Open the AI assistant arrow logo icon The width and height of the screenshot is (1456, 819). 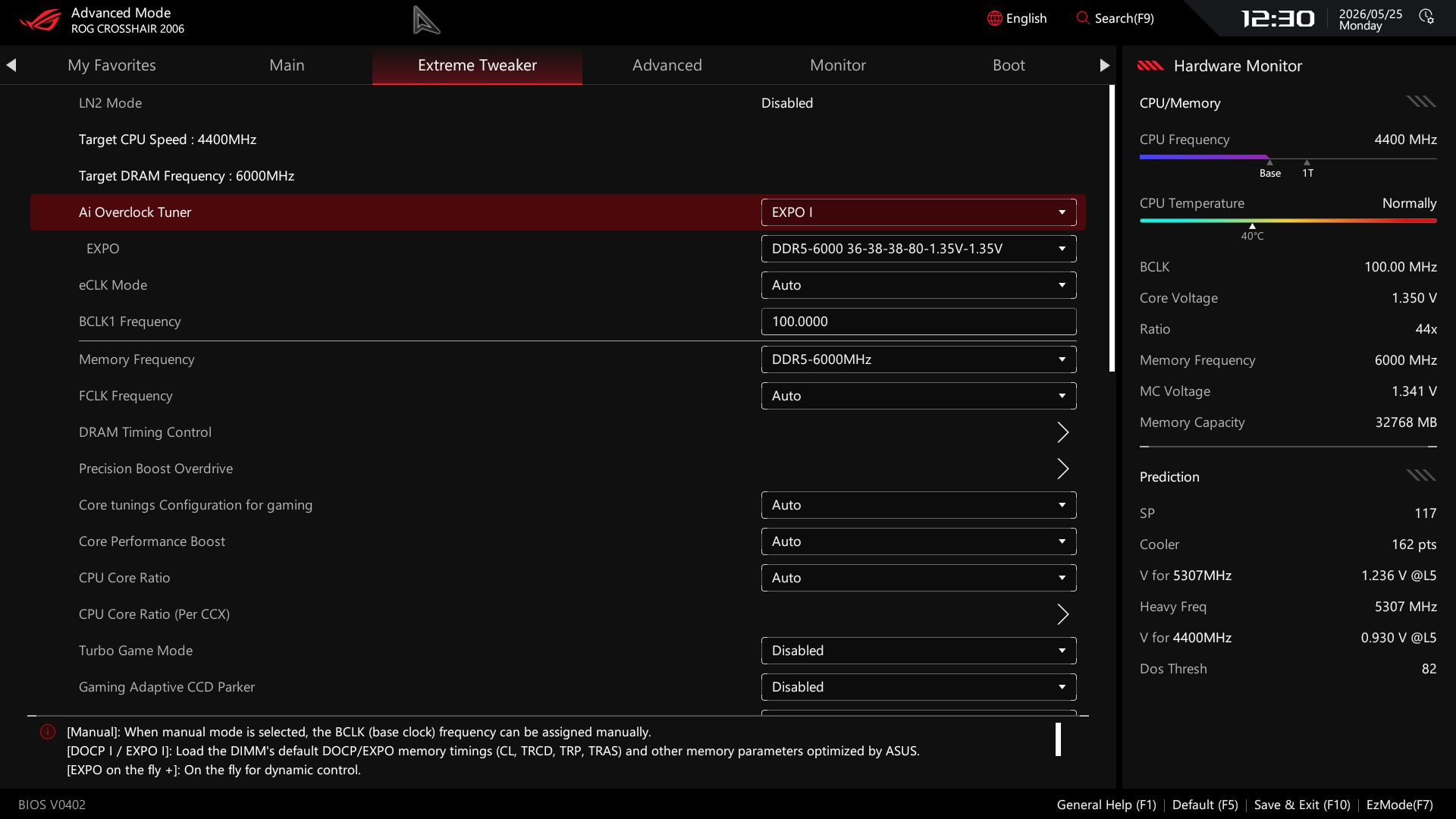(x=426, y=20)
